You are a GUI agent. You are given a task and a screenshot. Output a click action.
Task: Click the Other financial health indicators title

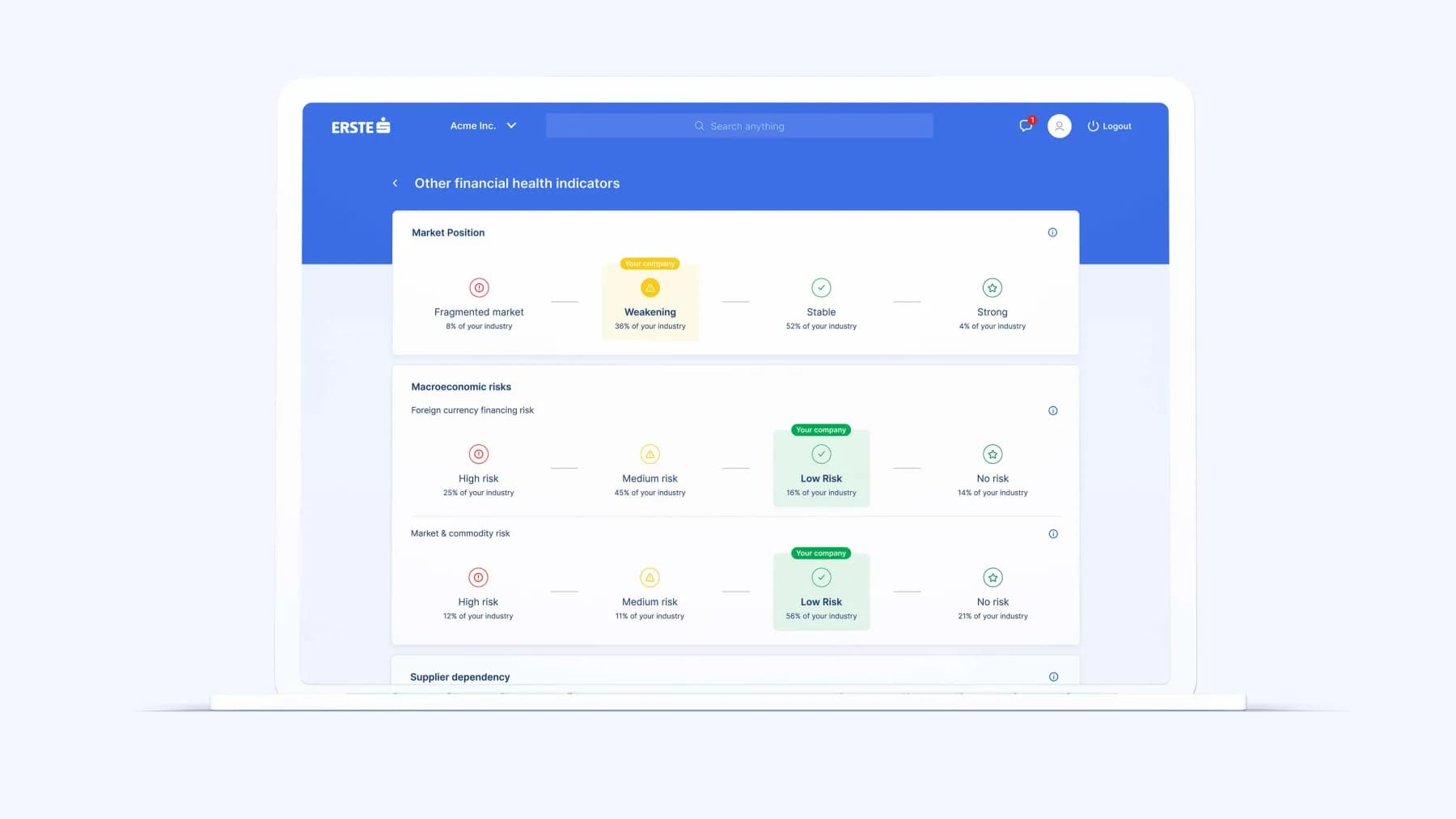[x=517, y=183]
